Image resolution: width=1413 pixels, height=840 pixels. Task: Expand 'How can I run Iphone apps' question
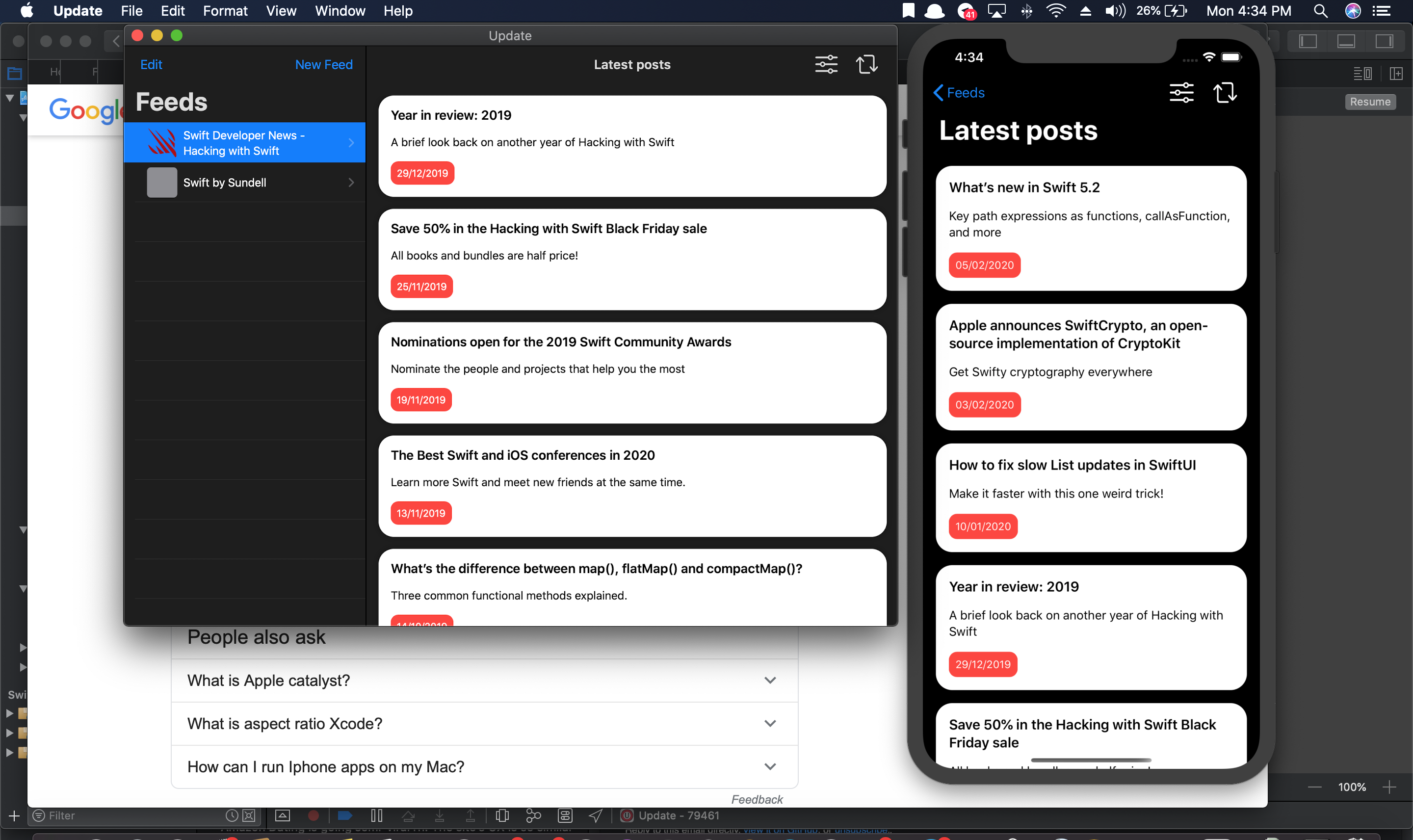click(x=484, y=766)
